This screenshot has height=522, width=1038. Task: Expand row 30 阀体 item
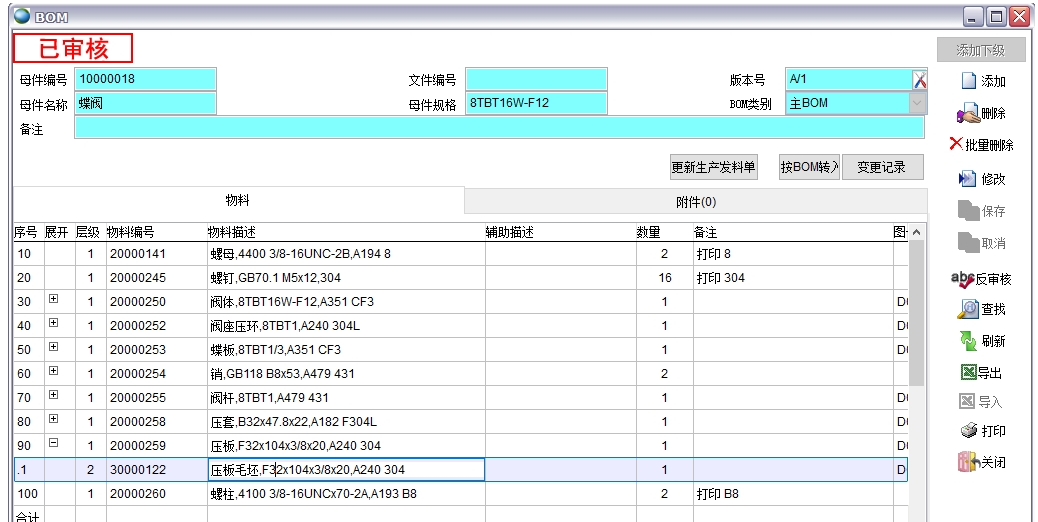pos(54,299)
